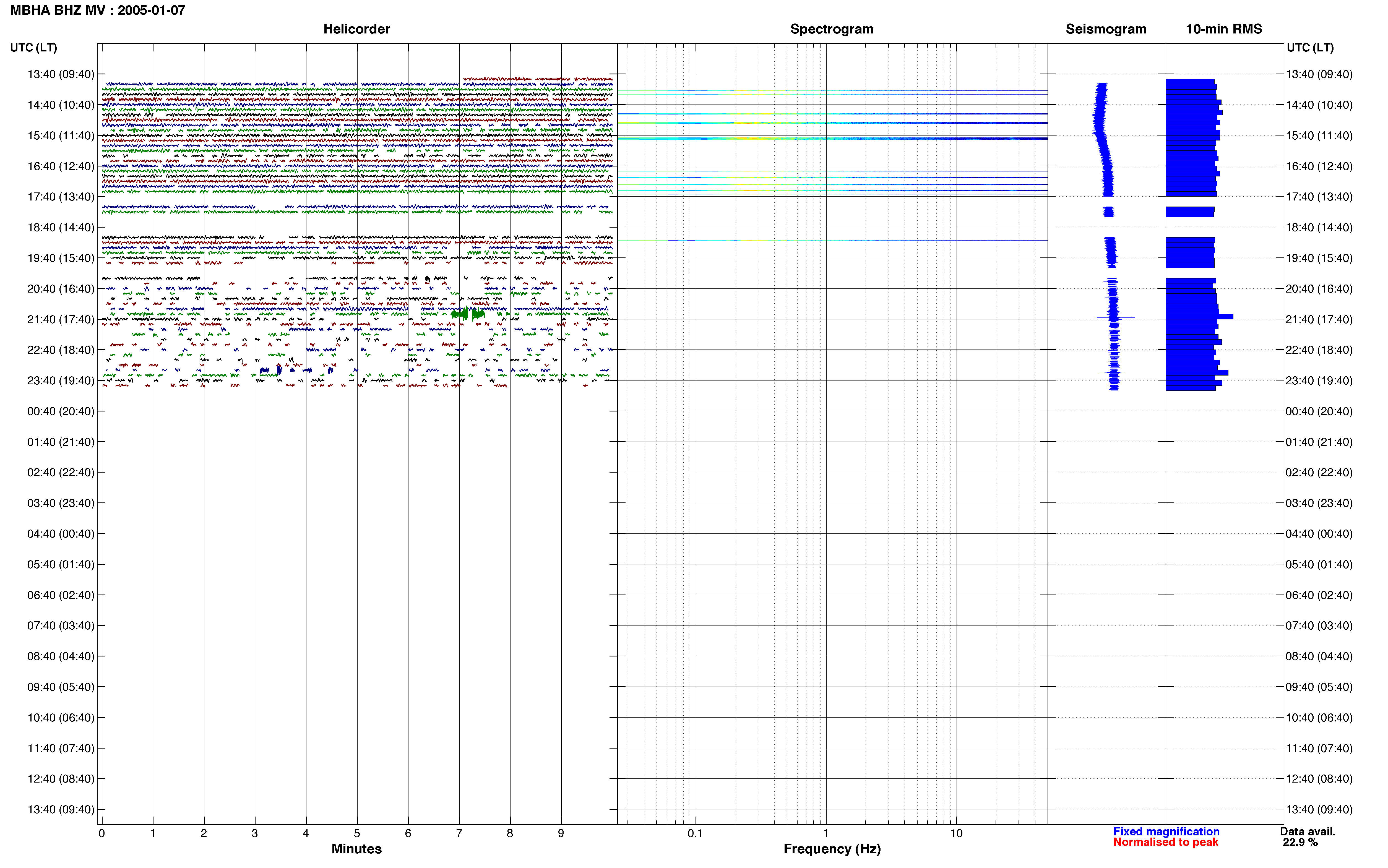
Task: Click the '0.1' frequency axis tick label
Action: (695, 833)
